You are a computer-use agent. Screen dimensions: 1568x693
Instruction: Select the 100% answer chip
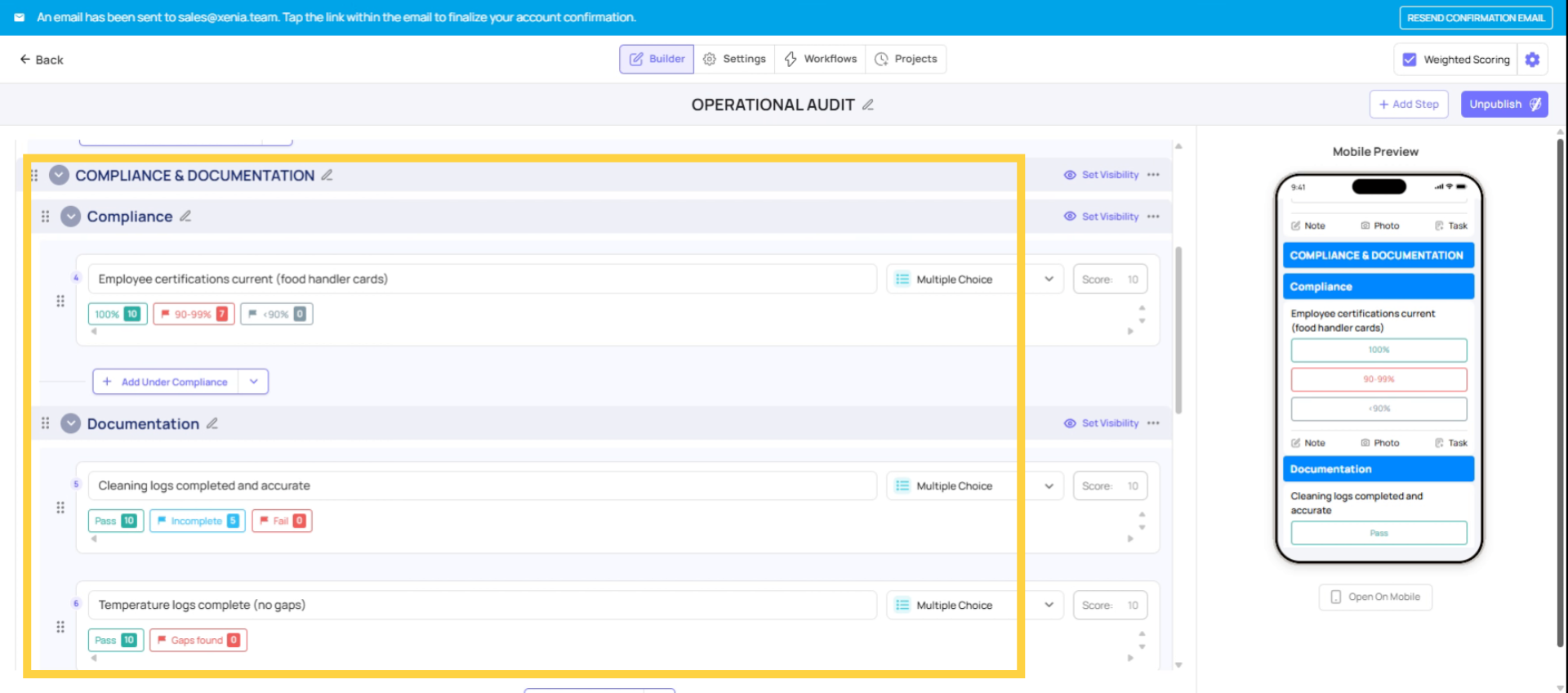click(x=118, y=314)
